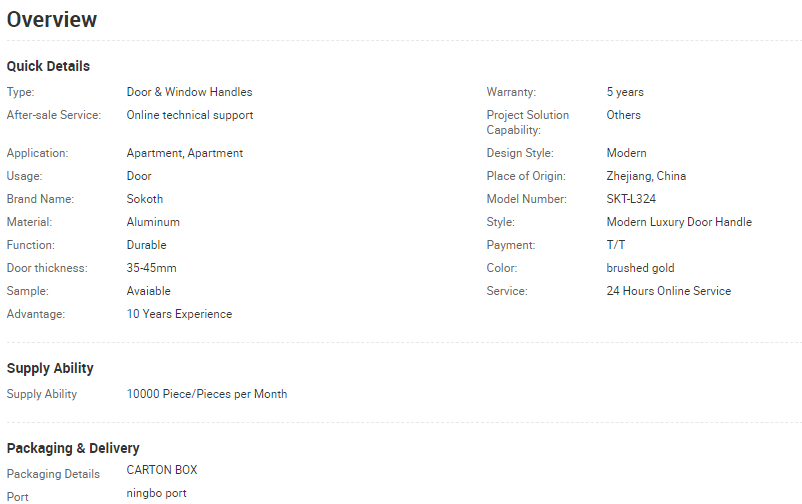Select the 10000 Piece/Pieces per Month value
The image size is (802, 504).
point(207,394)
